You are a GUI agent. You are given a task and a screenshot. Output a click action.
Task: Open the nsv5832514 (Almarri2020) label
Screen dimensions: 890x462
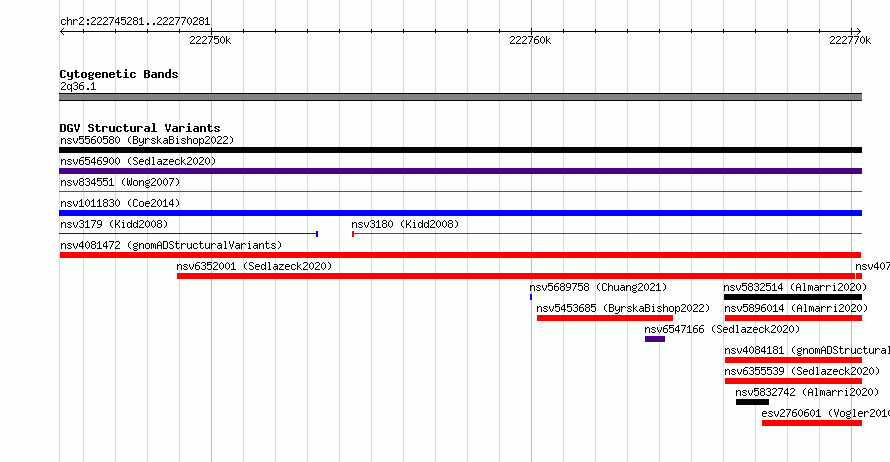point(795,287)
